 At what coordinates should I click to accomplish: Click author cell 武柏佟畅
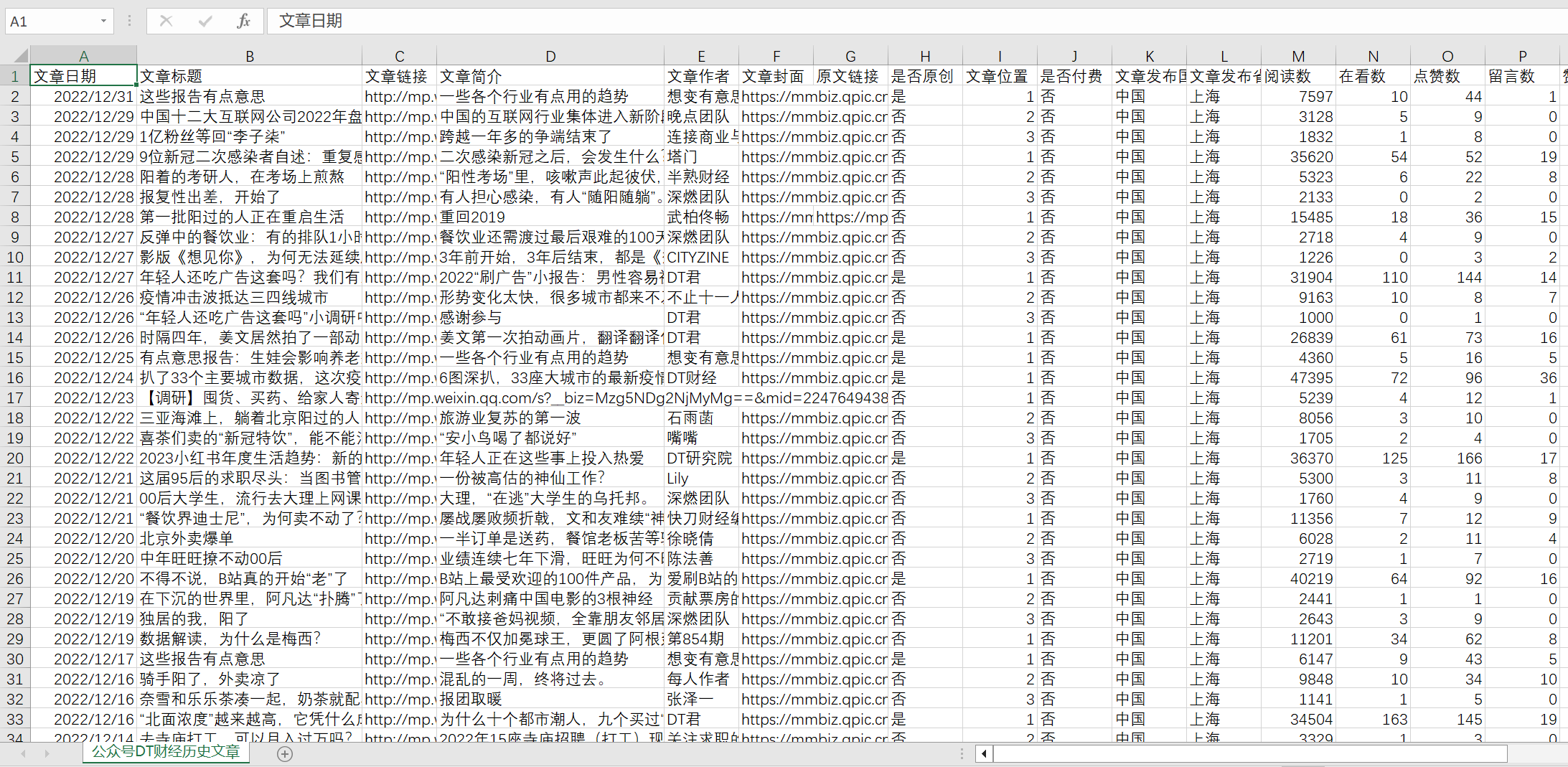[x=701, y=217]
